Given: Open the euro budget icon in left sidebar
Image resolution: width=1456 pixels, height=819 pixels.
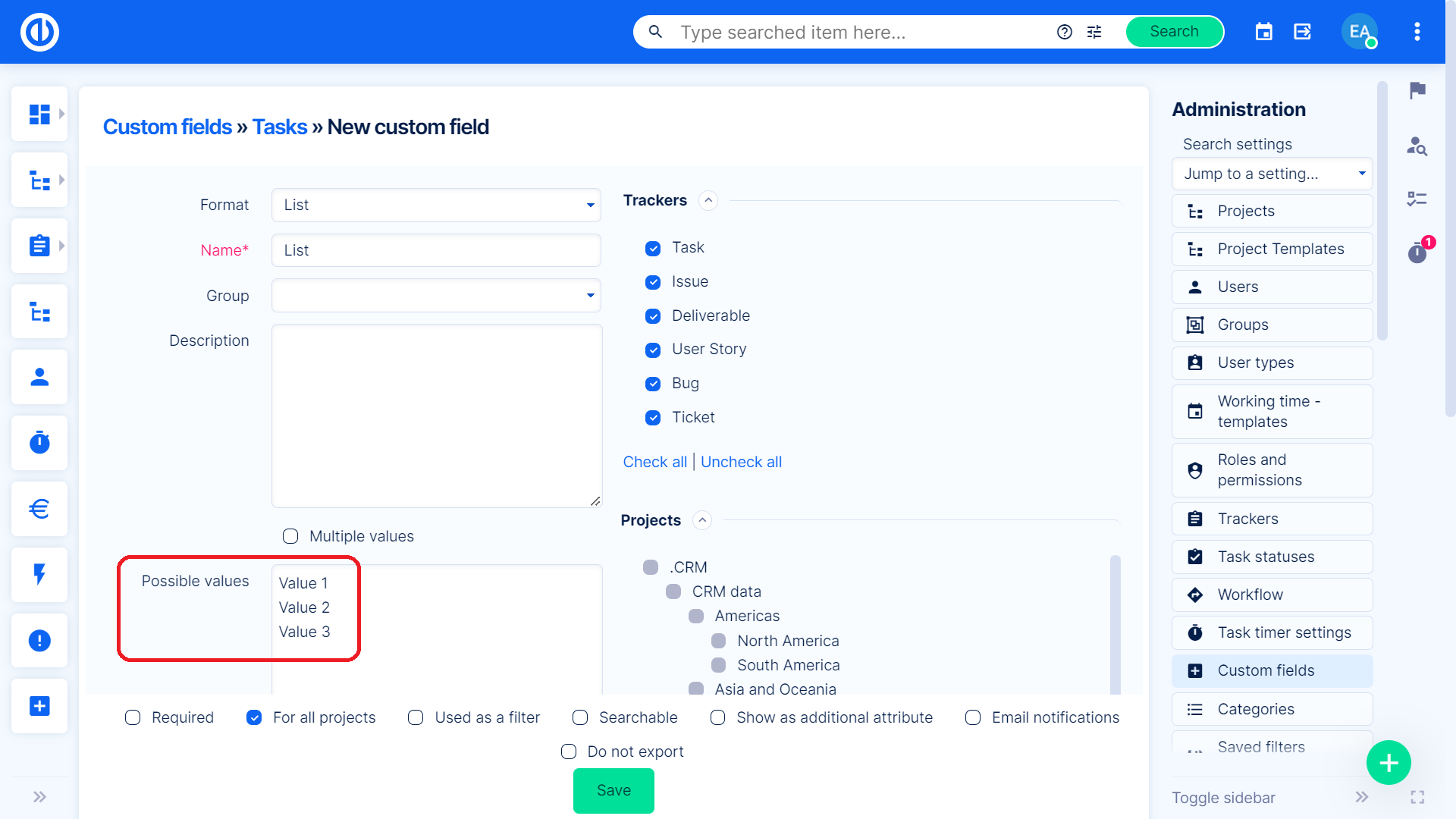Looking at the screenshot, I should point(39,508).
